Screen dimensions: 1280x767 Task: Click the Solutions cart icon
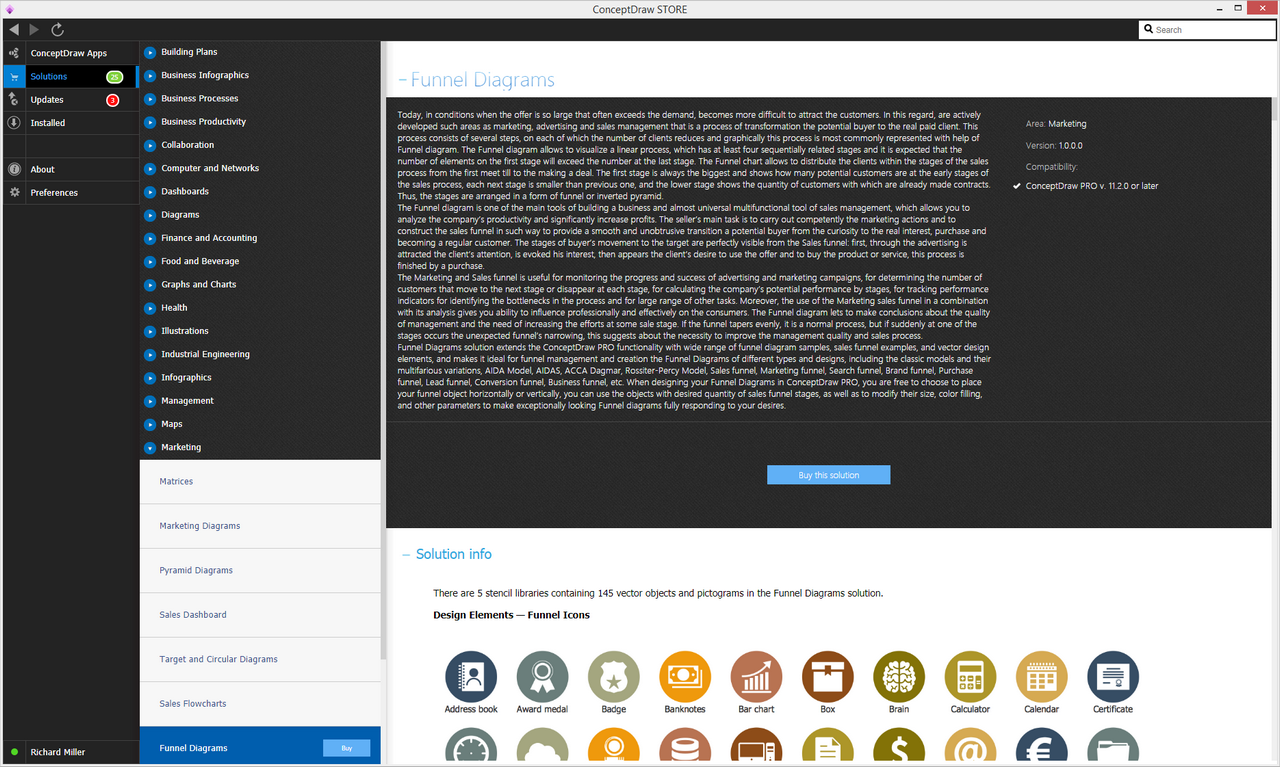(x=14, y=76)
